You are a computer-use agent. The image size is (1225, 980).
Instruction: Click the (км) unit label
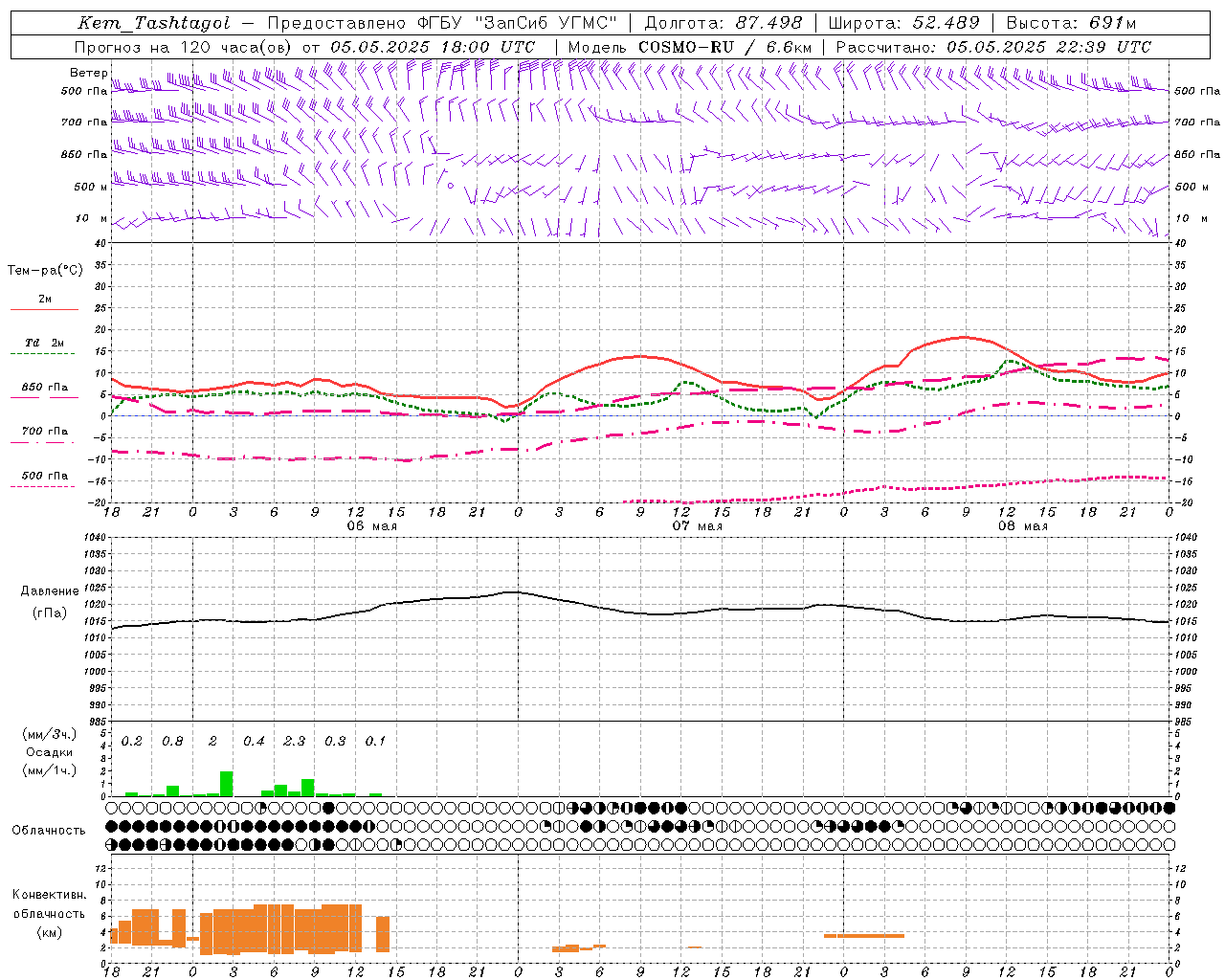point(50,933)
